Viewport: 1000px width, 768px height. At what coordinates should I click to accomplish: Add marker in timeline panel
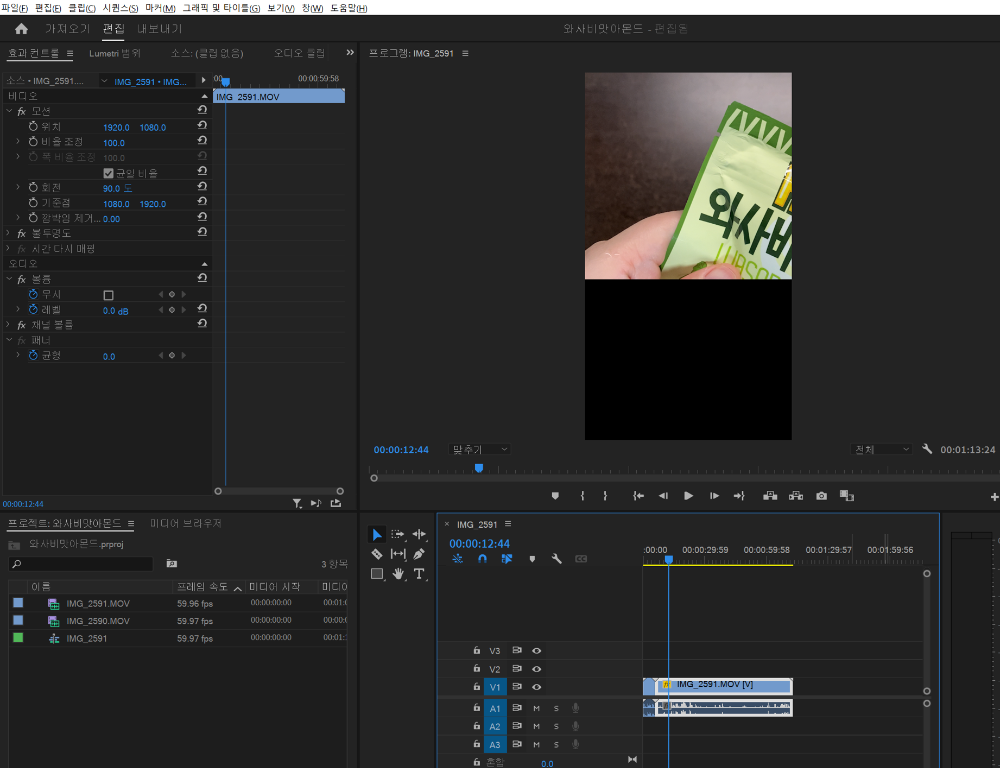pyautogui.click(x=533, y=559)
